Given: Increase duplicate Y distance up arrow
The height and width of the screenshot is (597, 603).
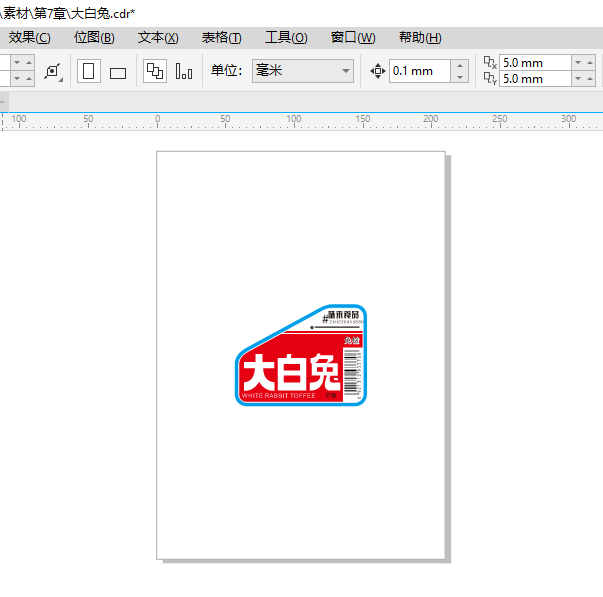Looking at the screenshot, I should coord(590,78).
